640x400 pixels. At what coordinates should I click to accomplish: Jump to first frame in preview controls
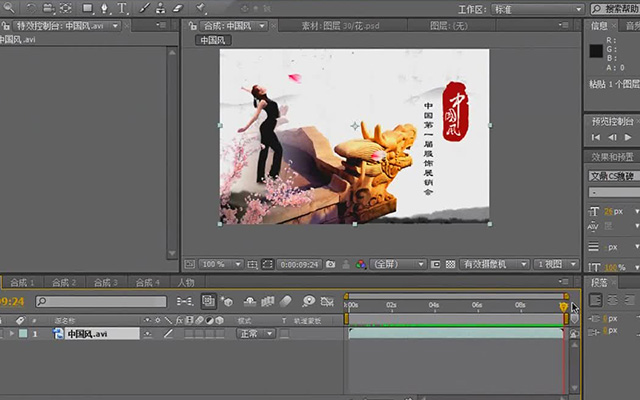[x=596, y=137]
